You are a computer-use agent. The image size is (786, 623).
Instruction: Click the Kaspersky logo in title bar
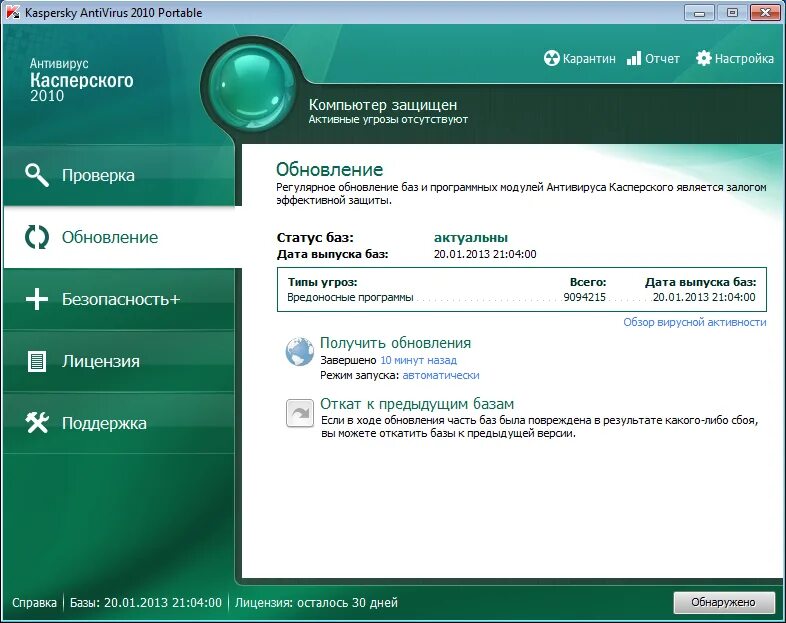(x=13, y=13)
